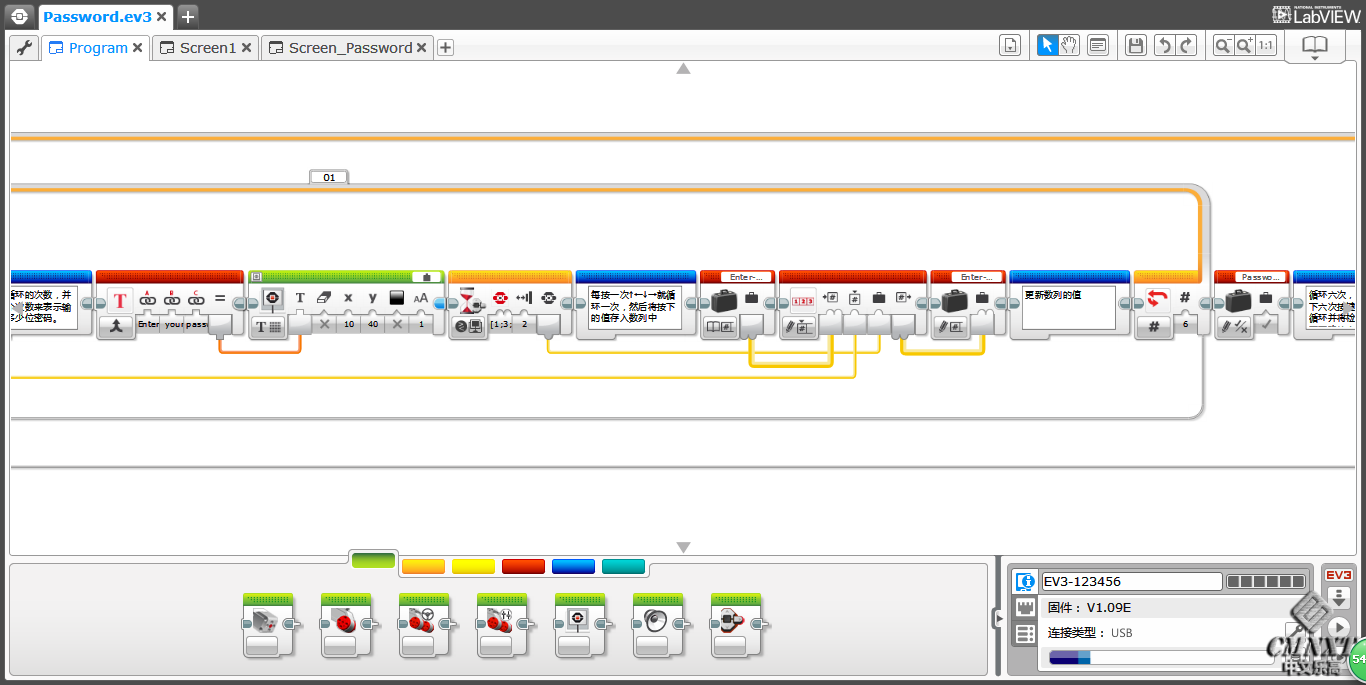Click the zoom out magnifier
This screenshot has height=685, width=1366.
click(x=1222, y=45)
